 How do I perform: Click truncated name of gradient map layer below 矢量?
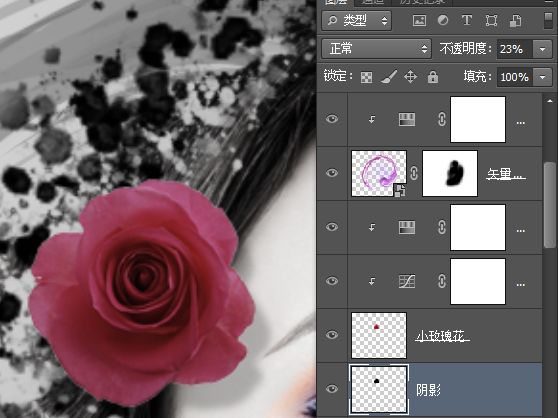pyautogui.click(x=521, y=231)
